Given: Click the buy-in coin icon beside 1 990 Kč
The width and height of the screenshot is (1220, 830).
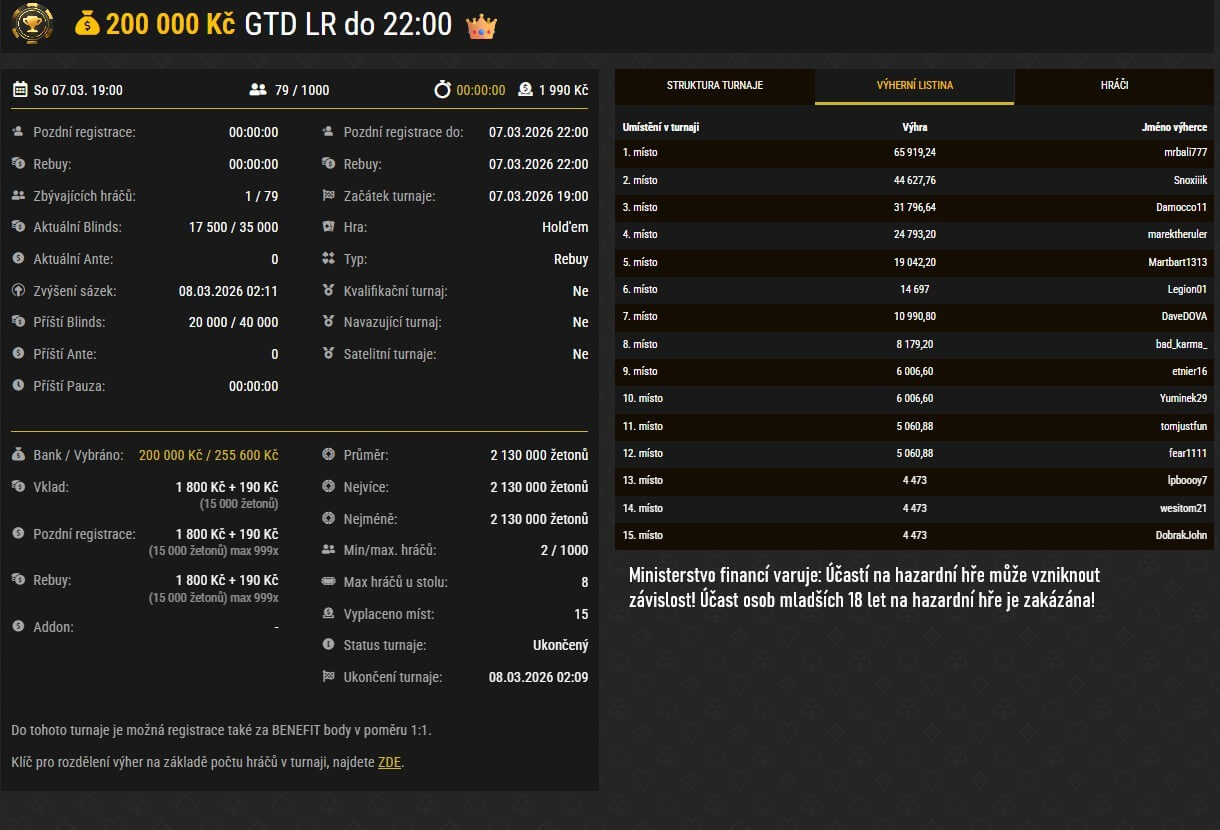Looking at the screenshot, I should click(x=524, y=89).
